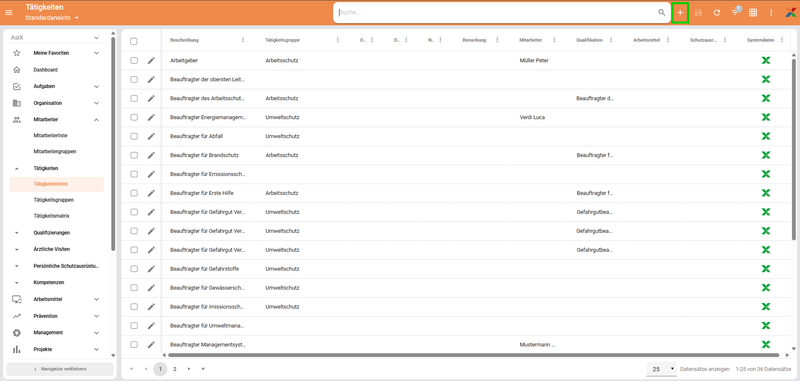800x381 pixels.
Task: Click the plus icon to add record
Action: point(680,12)
